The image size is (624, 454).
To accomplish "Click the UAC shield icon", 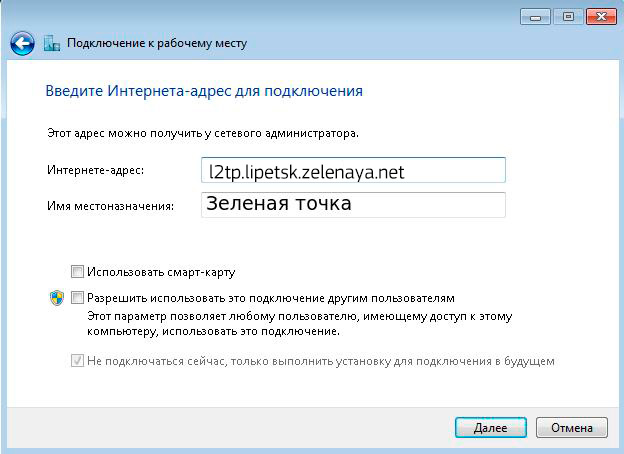I will (x=57, y=298).
